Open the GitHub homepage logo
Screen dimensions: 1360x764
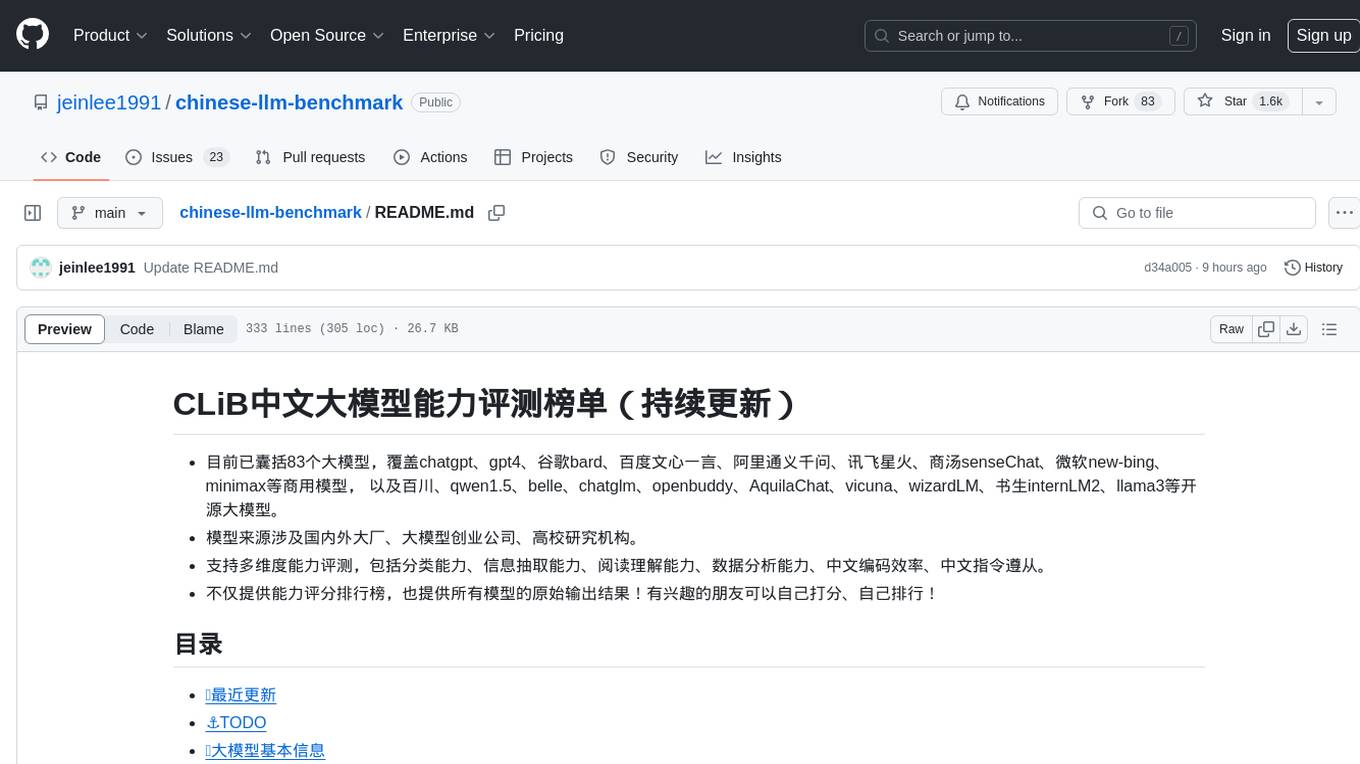pyautogui.click(x=32, y=35)
